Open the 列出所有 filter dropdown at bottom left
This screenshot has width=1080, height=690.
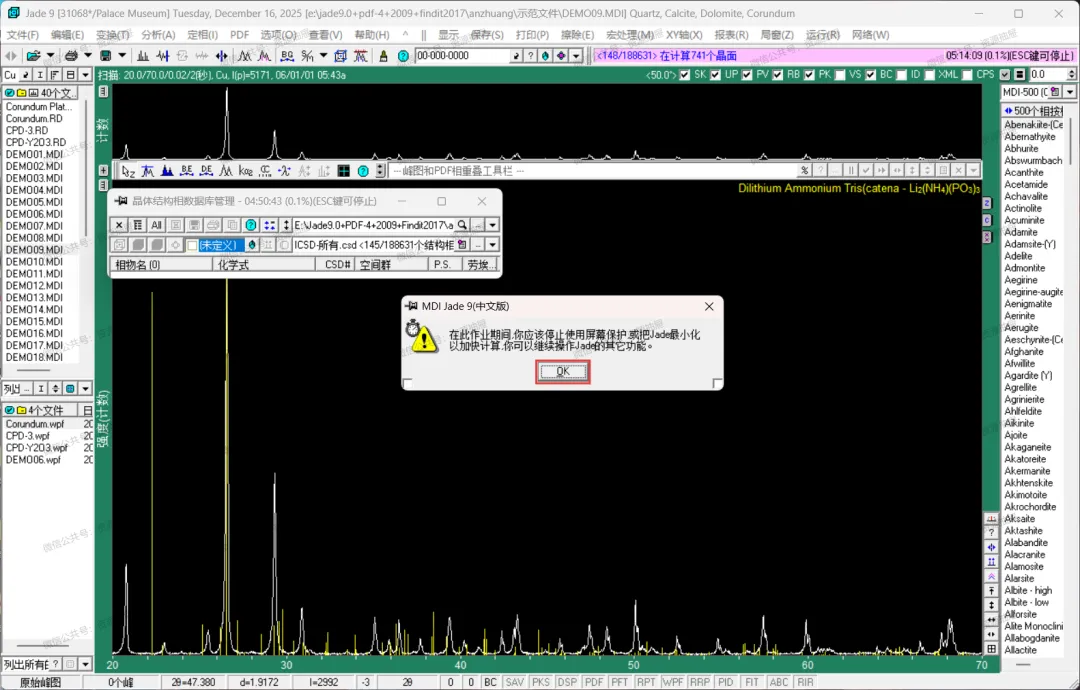coord(85,665)
